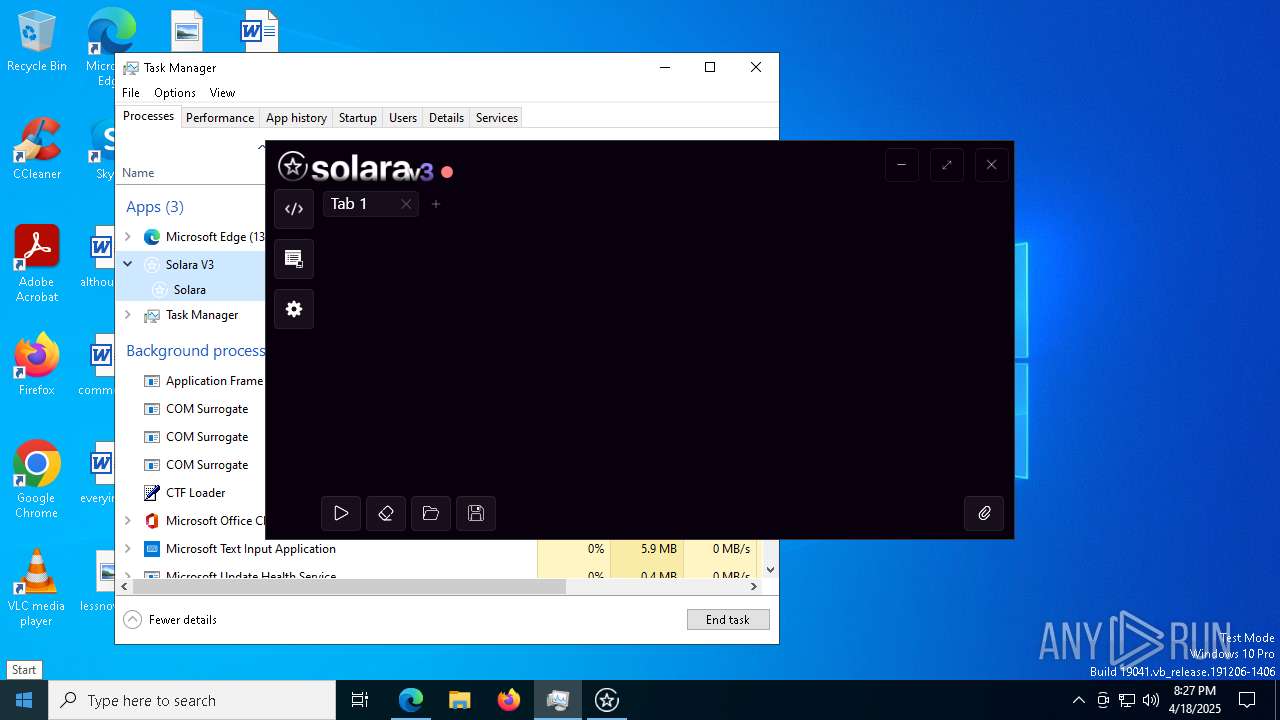
Task: Expand the Microsoft Office Click-to-Run row
Action: (128, 521)
